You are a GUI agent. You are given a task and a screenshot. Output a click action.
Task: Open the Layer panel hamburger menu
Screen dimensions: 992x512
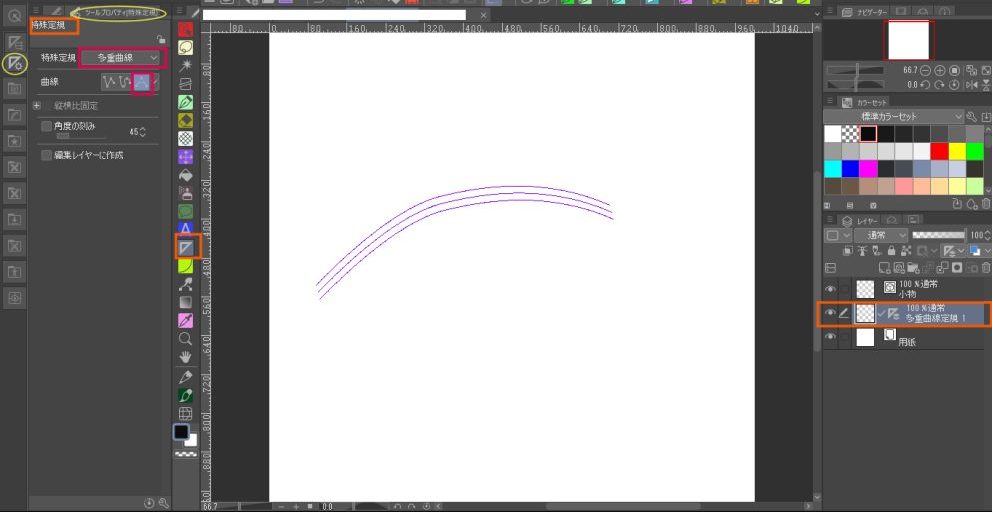(x=830, y=220)
